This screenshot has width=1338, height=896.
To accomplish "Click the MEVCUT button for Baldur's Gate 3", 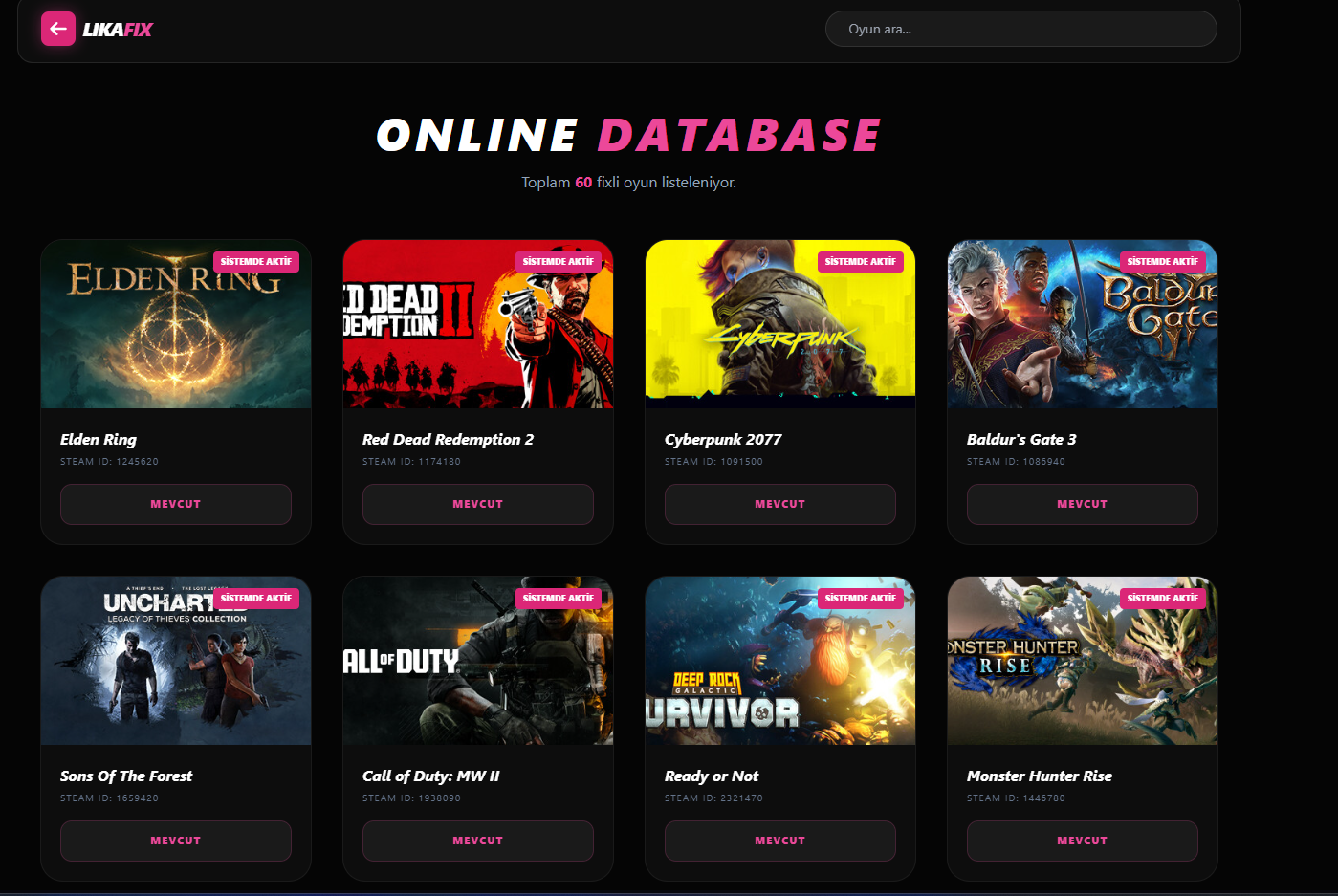I will 1083,504.
